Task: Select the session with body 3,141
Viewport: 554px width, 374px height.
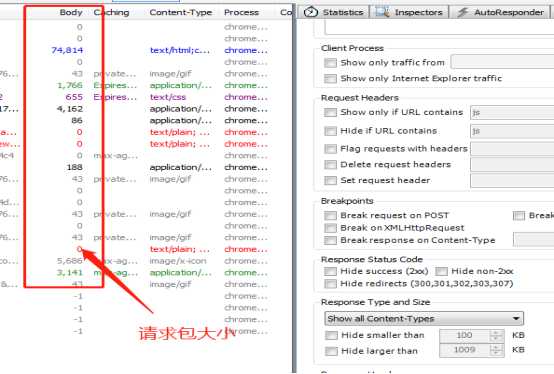Action: 146,273
